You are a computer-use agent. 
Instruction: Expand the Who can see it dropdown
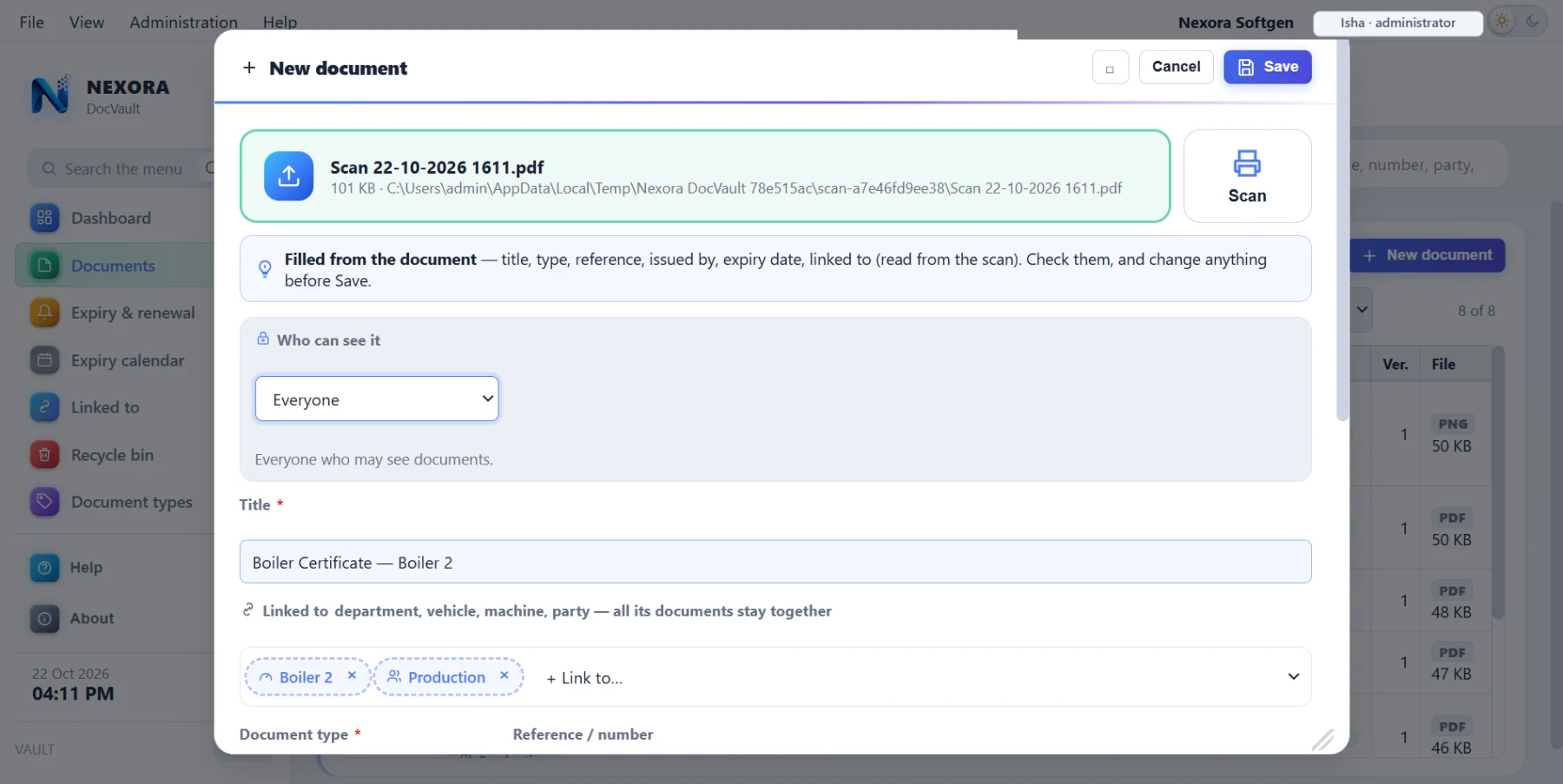click(377, 399)
